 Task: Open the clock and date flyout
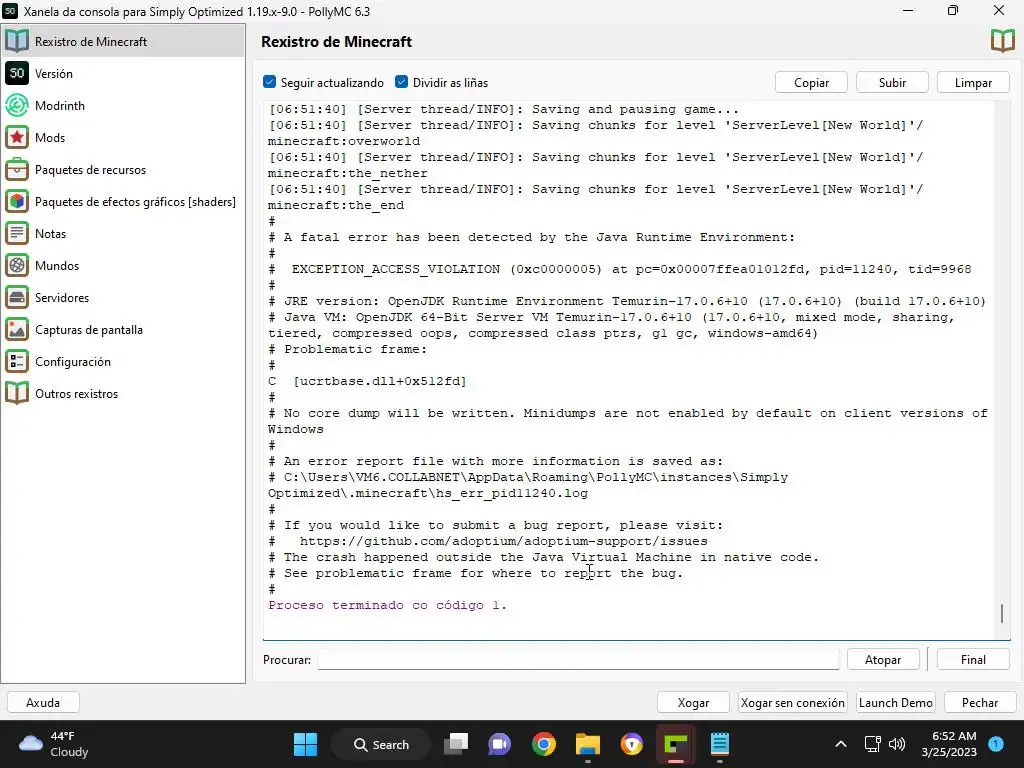click(949, 744)
